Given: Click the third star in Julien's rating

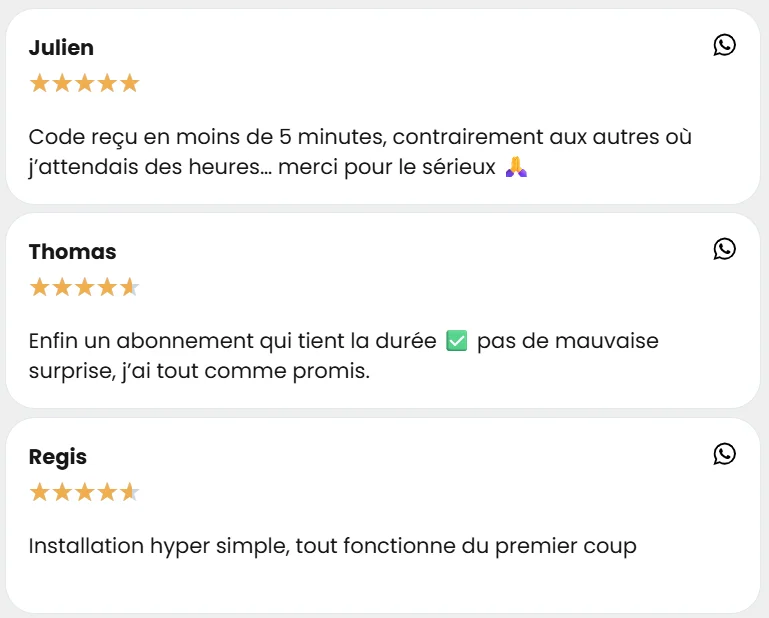Looking at the screenshot, I should (x=84, y=83).
